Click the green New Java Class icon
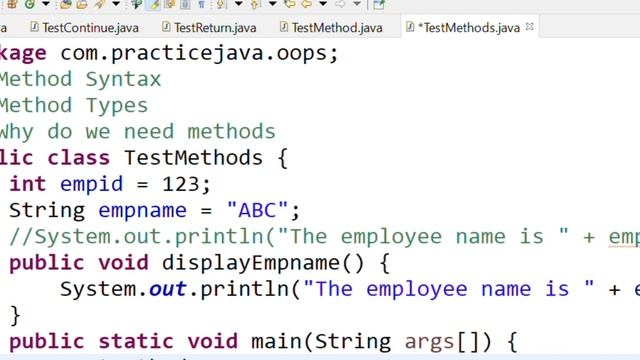The width and height of the screenshot is (640, 360). tap(30, 4)
